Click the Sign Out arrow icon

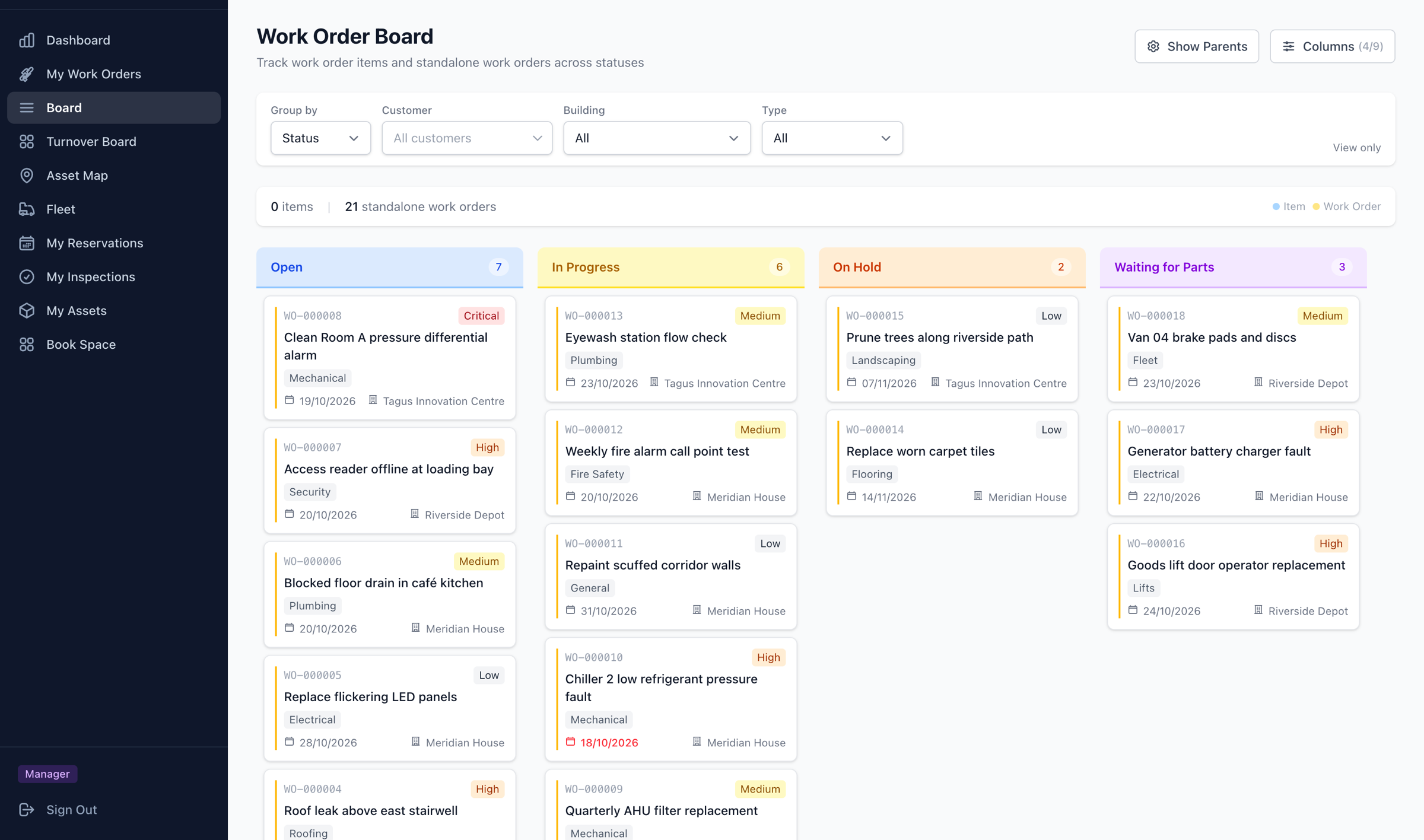click(27, 810)
